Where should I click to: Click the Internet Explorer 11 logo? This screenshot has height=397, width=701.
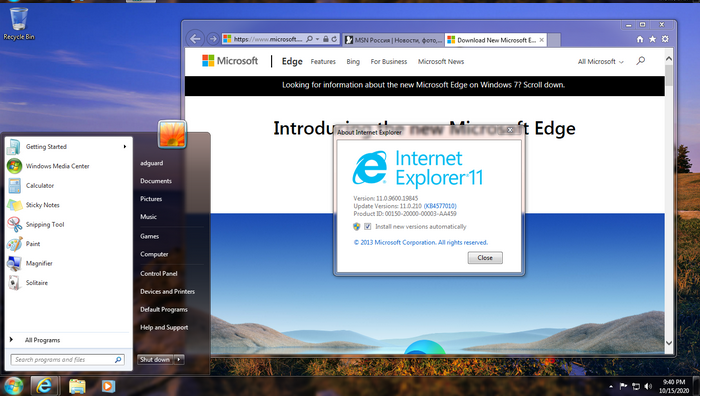pos(418,169)
